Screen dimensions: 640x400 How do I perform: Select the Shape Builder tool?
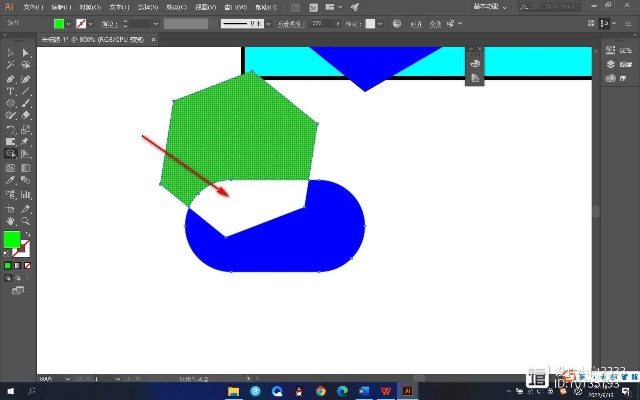pyautogui.click(x=10, y=153)
